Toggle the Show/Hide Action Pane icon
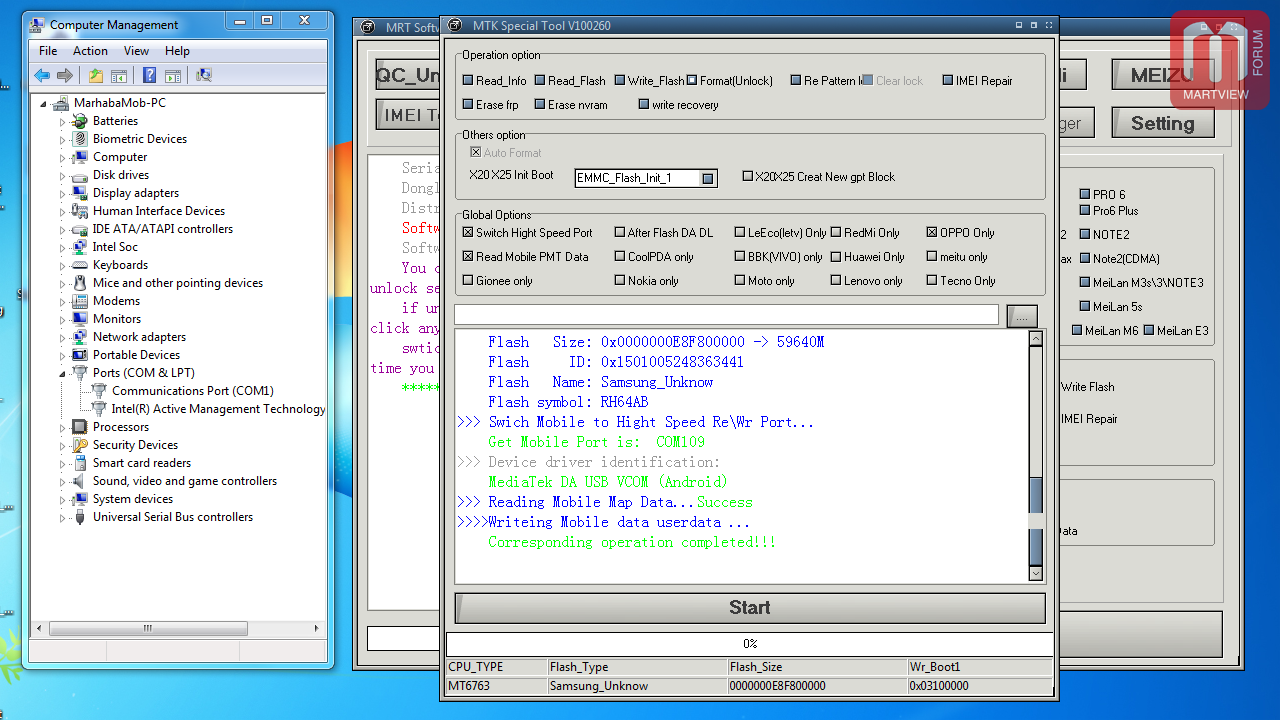This screenshot has height=720, width=1280. coord(173,75)
